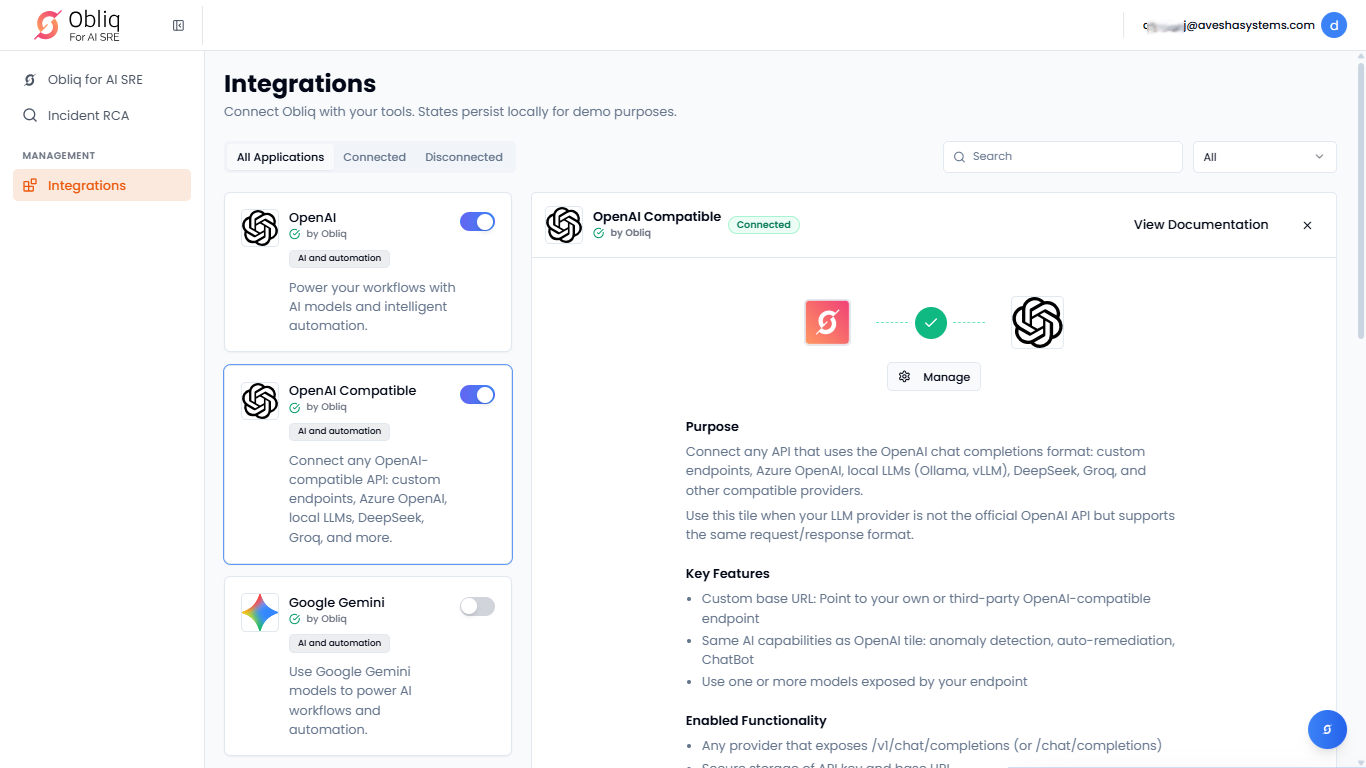Image resolution: width=1366 pixels, height=768 pixels.
Task: Click the Google Gemini logo icon
Action: (260, 612)
